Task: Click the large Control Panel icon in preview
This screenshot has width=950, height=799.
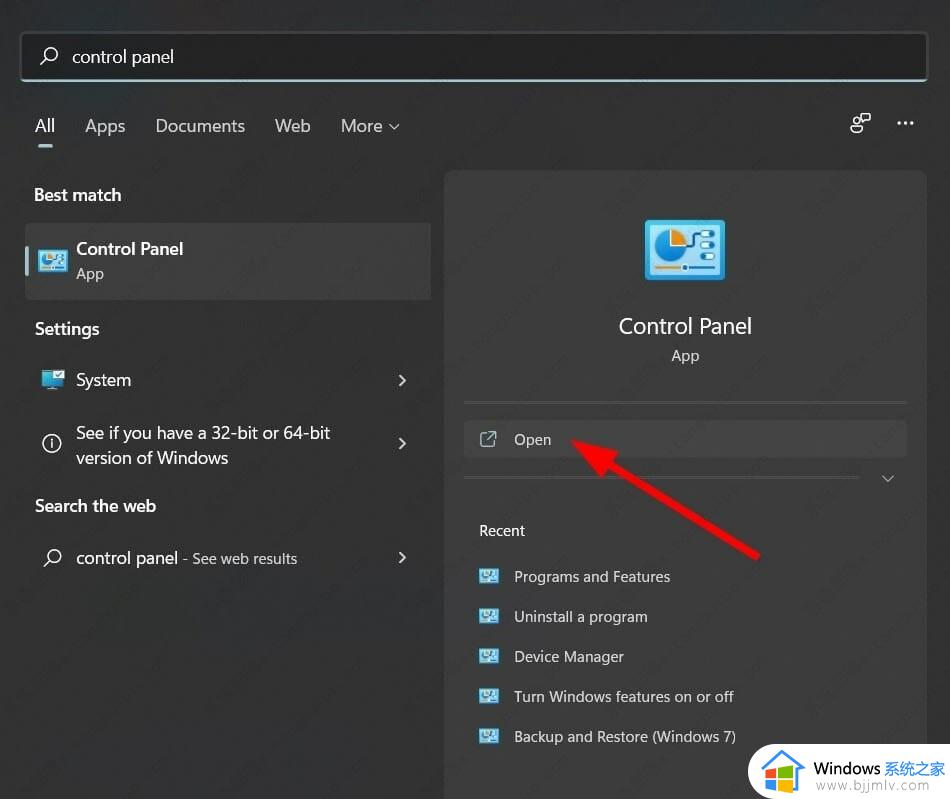Action: 685,250
